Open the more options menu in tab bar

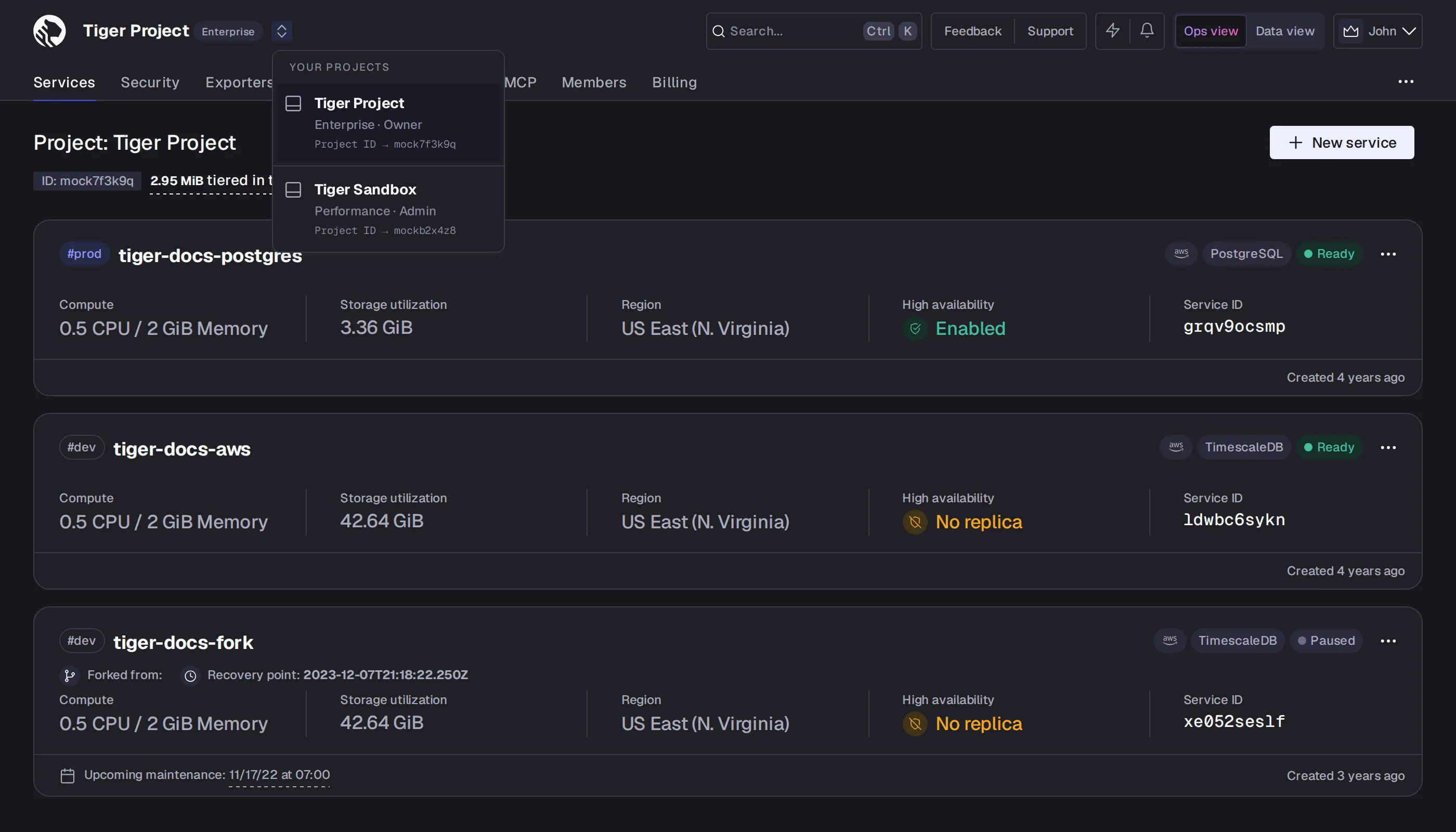click(1406, 82)
